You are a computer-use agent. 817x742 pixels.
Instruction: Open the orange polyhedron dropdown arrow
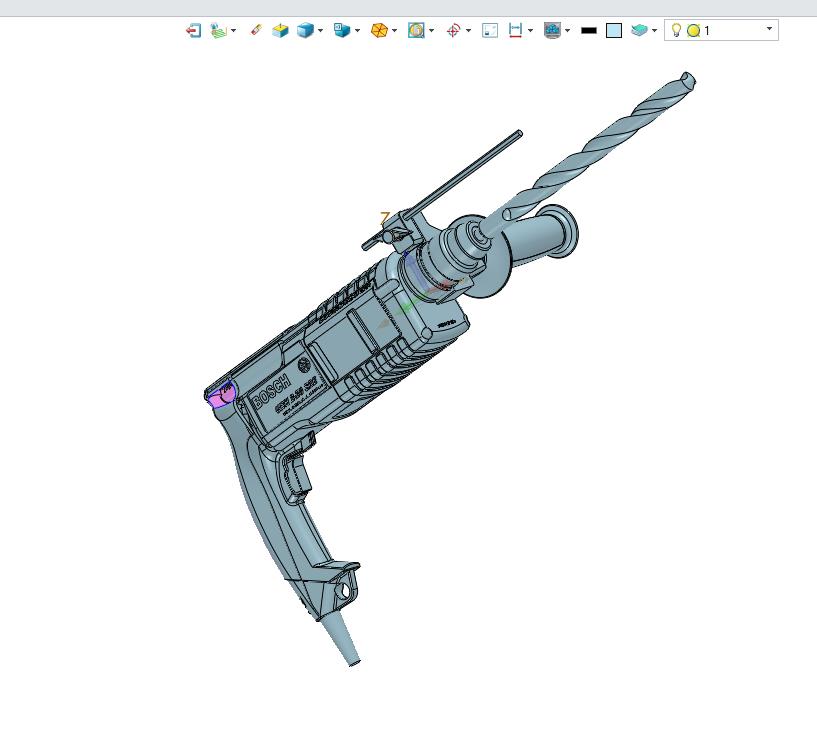coord(394,31)
